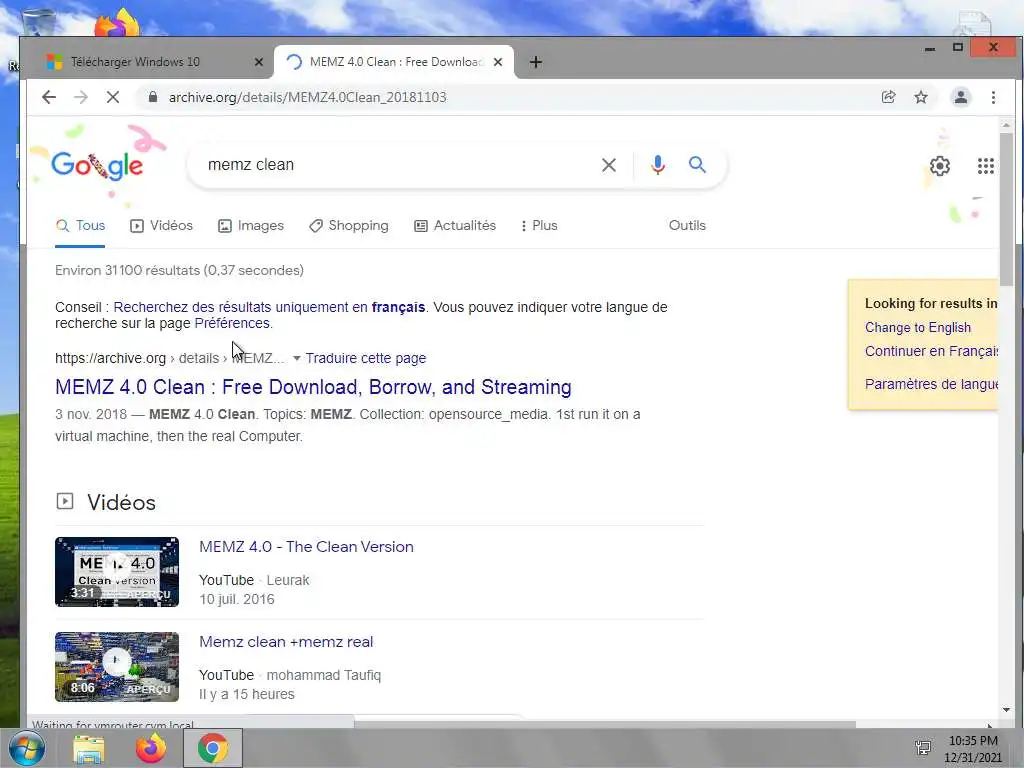1024x768 pixels.
Task: Open the Préférences link
Action: coord(232,323)
